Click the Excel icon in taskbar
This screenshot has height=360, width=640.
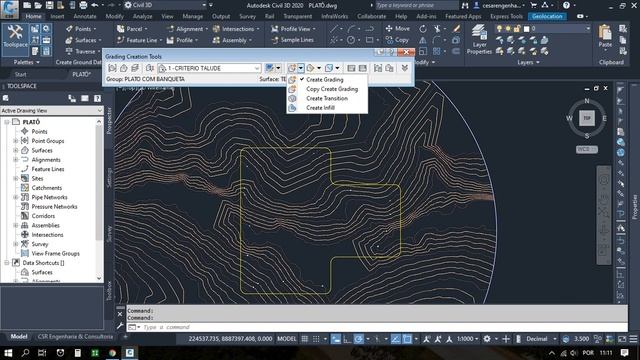(x=95, y=353)
